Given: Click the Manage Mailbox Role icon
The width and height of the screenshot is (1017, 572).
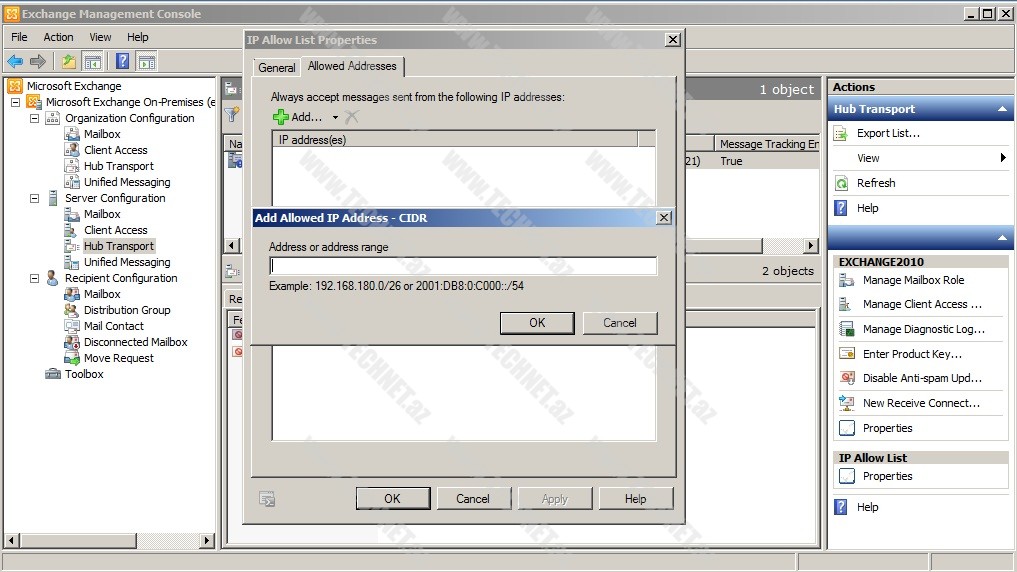Looking at the screenshot, I should click(847, 280).
